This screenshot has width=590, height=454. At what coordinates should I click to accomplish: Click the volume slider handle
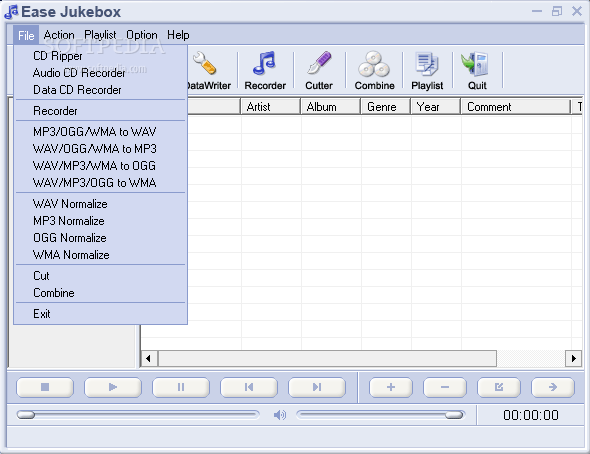point(454,415)
